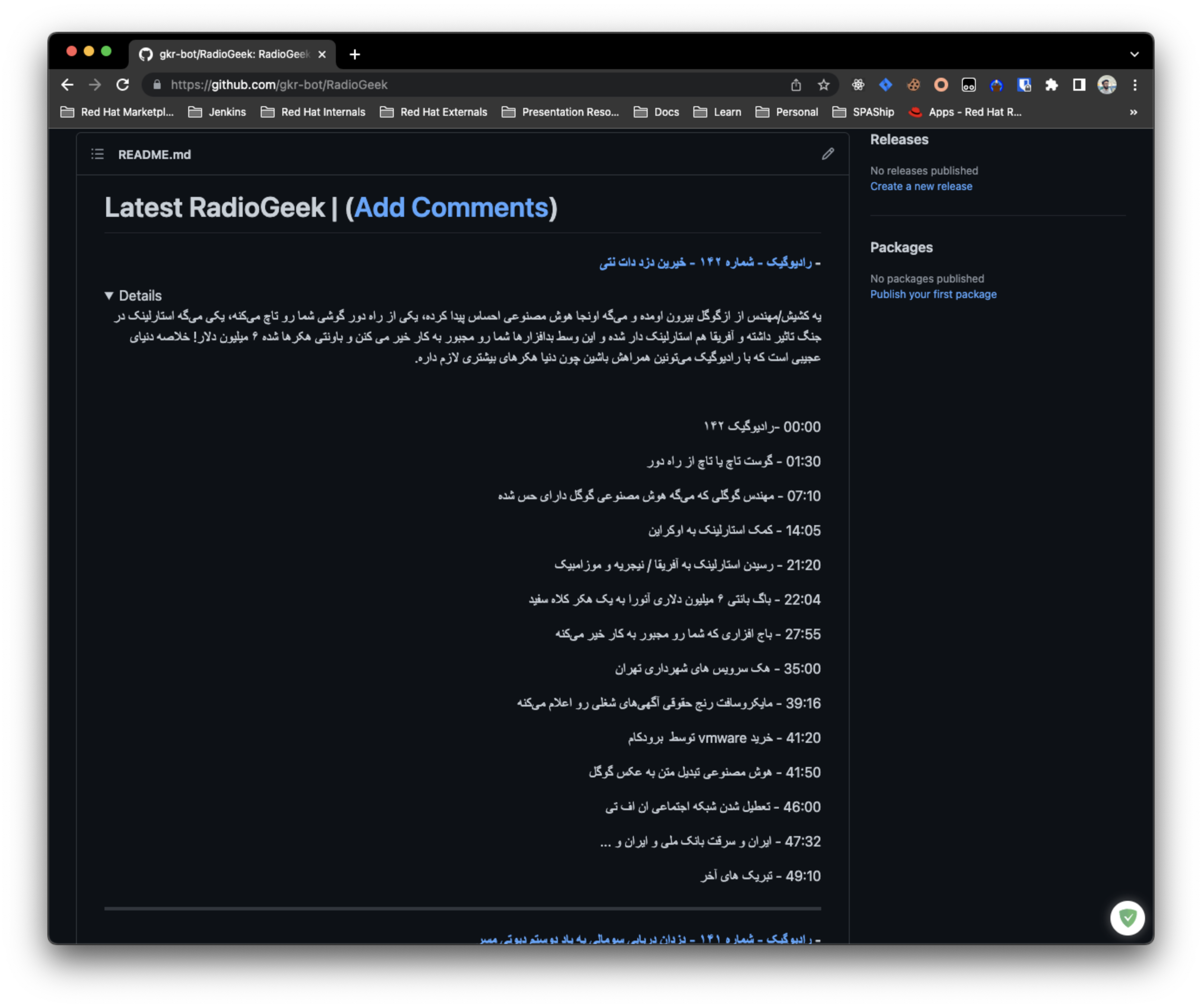
Task: Edit the README with the pencil icon
Action: [x=828, y=154]
